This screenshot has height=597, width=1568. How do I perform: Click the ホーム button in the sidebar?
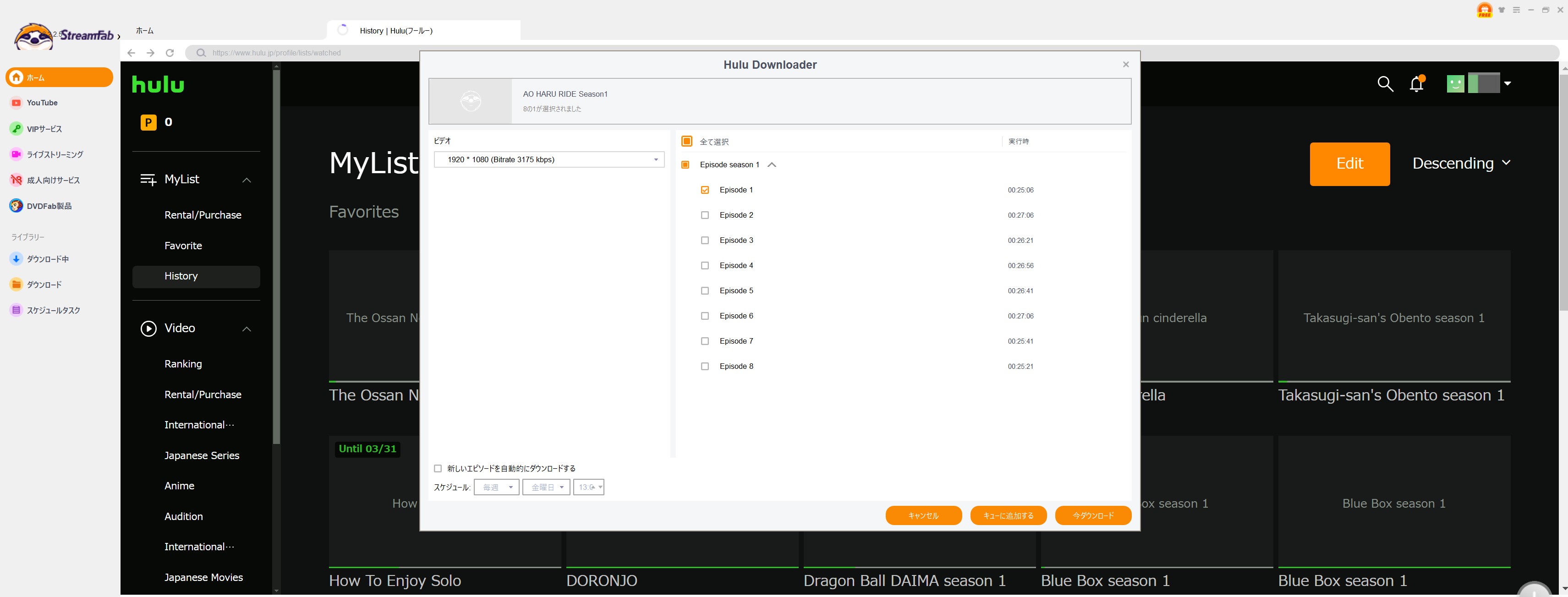coord(59,77)
